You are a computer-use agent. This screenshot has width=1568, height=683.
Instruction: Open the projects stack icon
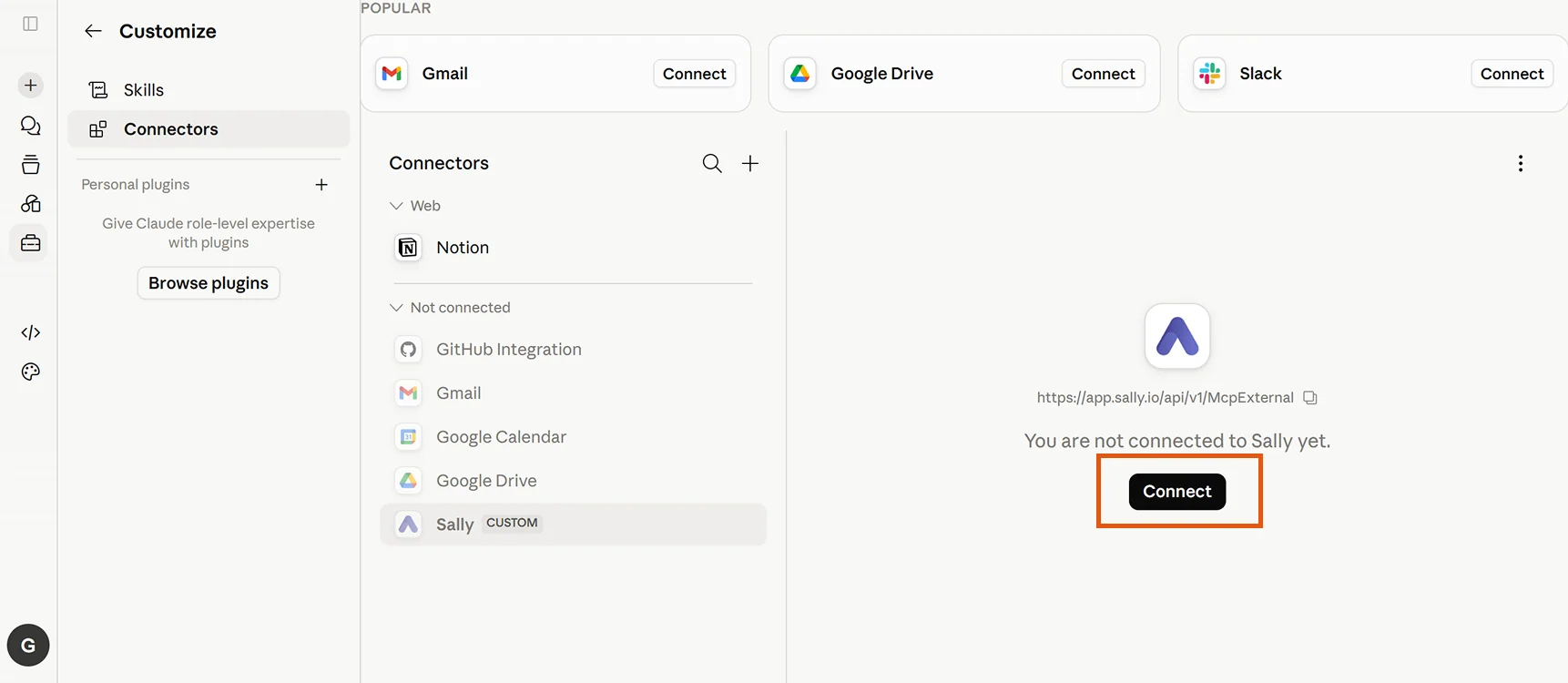30,165
